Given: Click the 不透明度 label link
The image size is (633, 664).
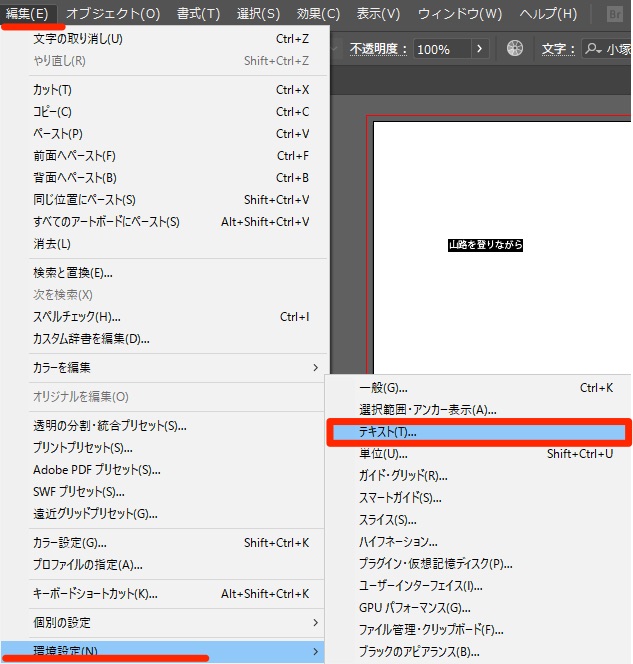Looking at the screenshot, I should click(x=378, y=49).
